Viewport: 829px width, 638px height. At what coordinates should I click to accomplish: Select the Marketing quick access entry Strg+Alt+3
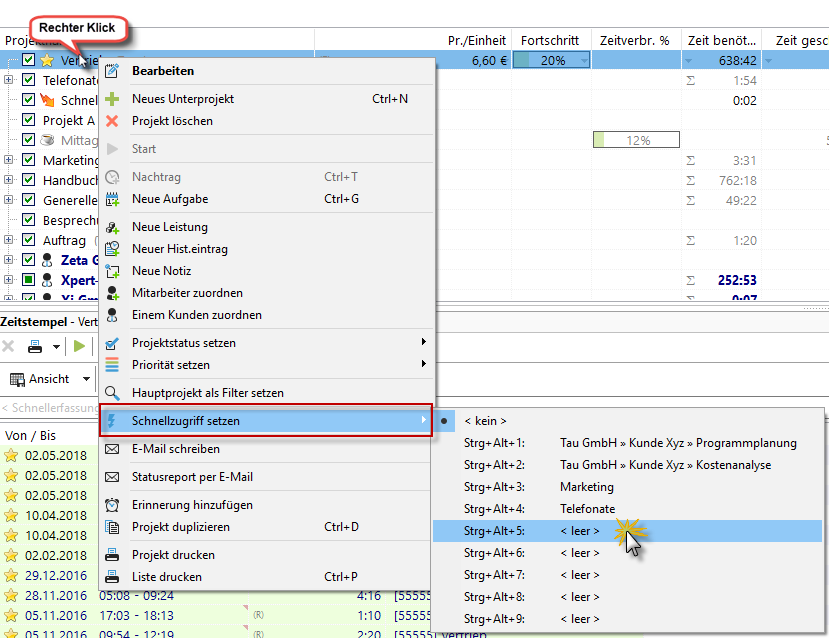[x=586, y=486]
